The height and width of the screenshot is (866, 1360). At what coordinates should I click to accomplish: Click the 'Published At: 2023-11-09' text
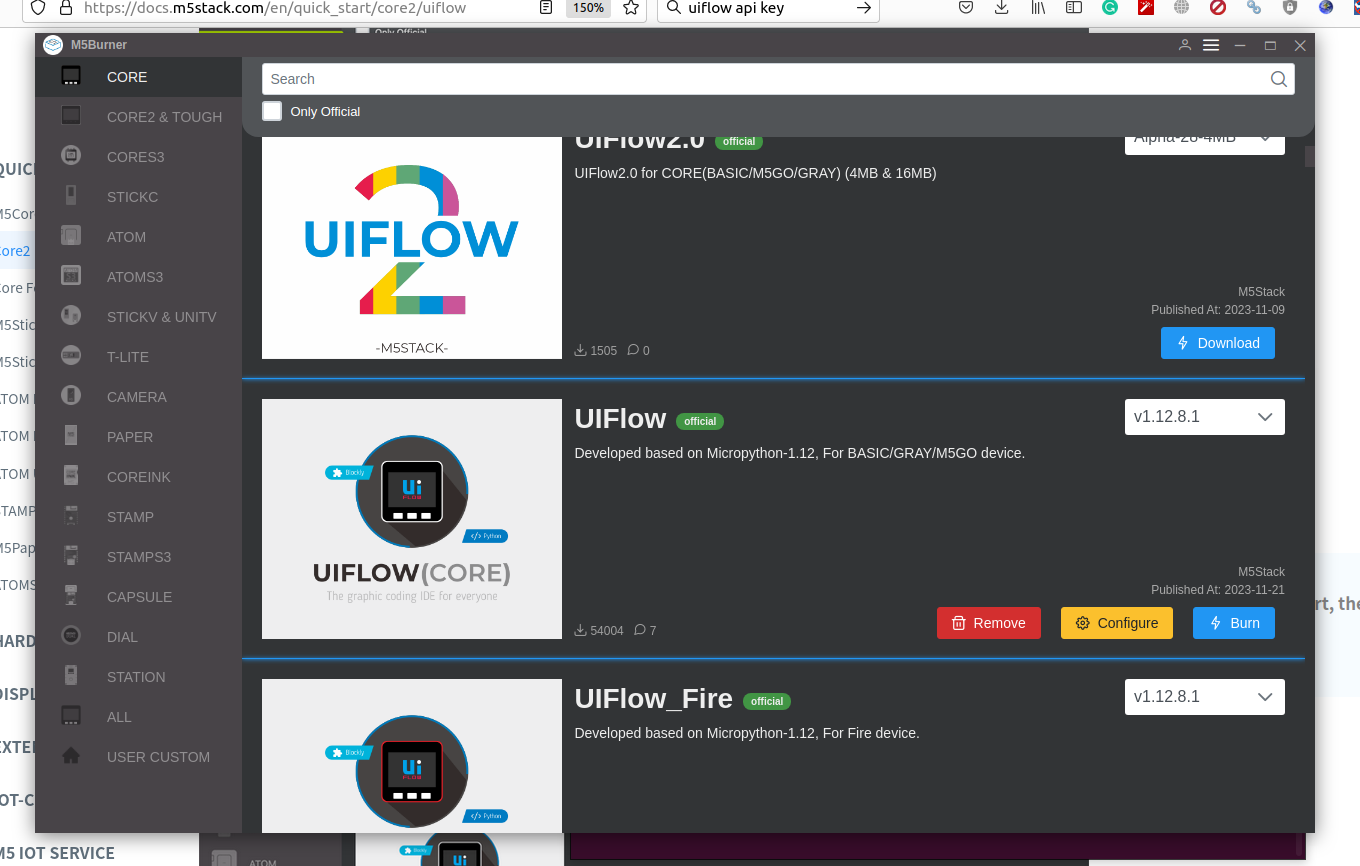(x=1218, y=310)
